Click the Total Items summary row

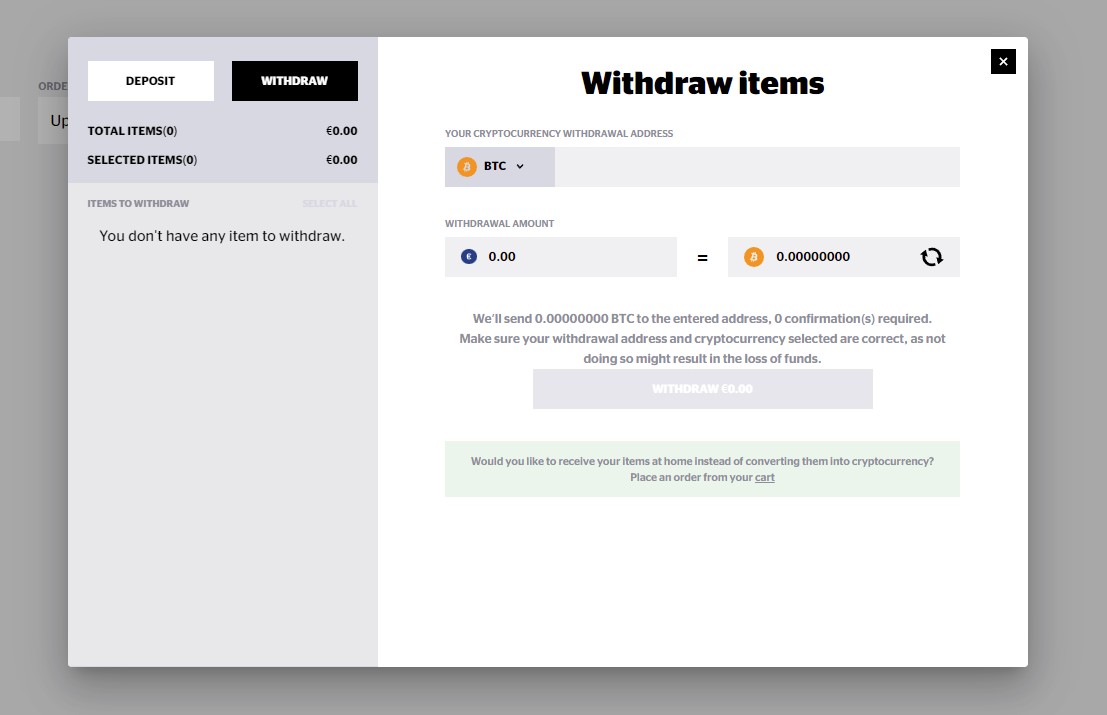click(x=222, y=131)
